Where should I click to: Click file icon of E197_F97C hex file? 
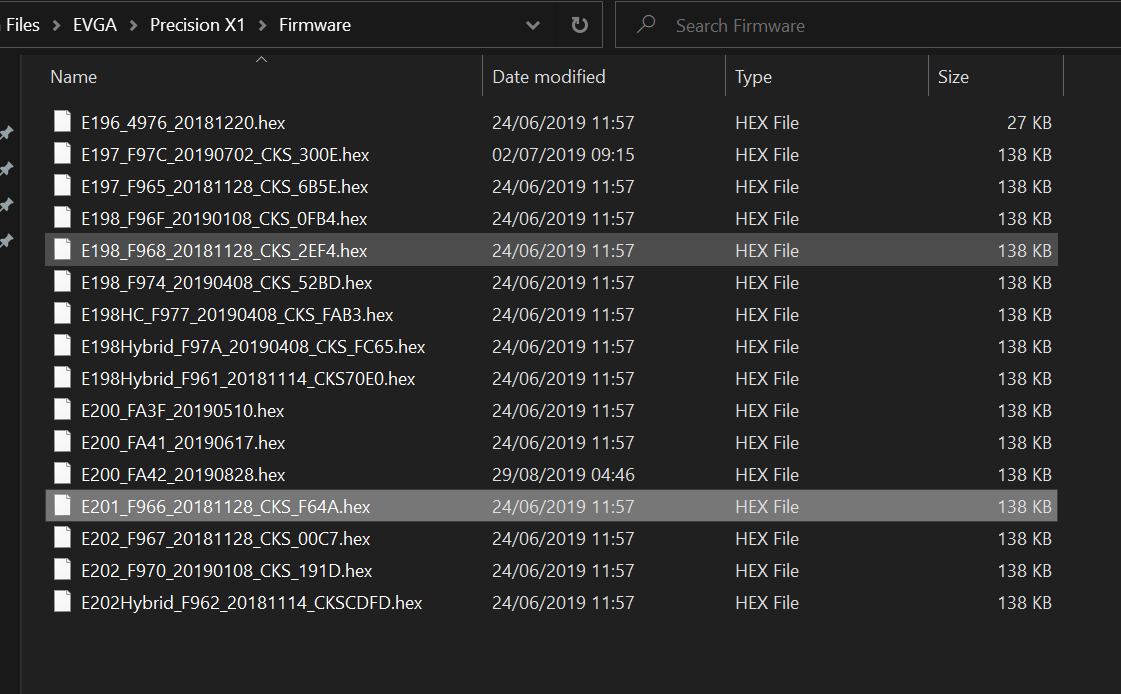[x=63, y=155]
